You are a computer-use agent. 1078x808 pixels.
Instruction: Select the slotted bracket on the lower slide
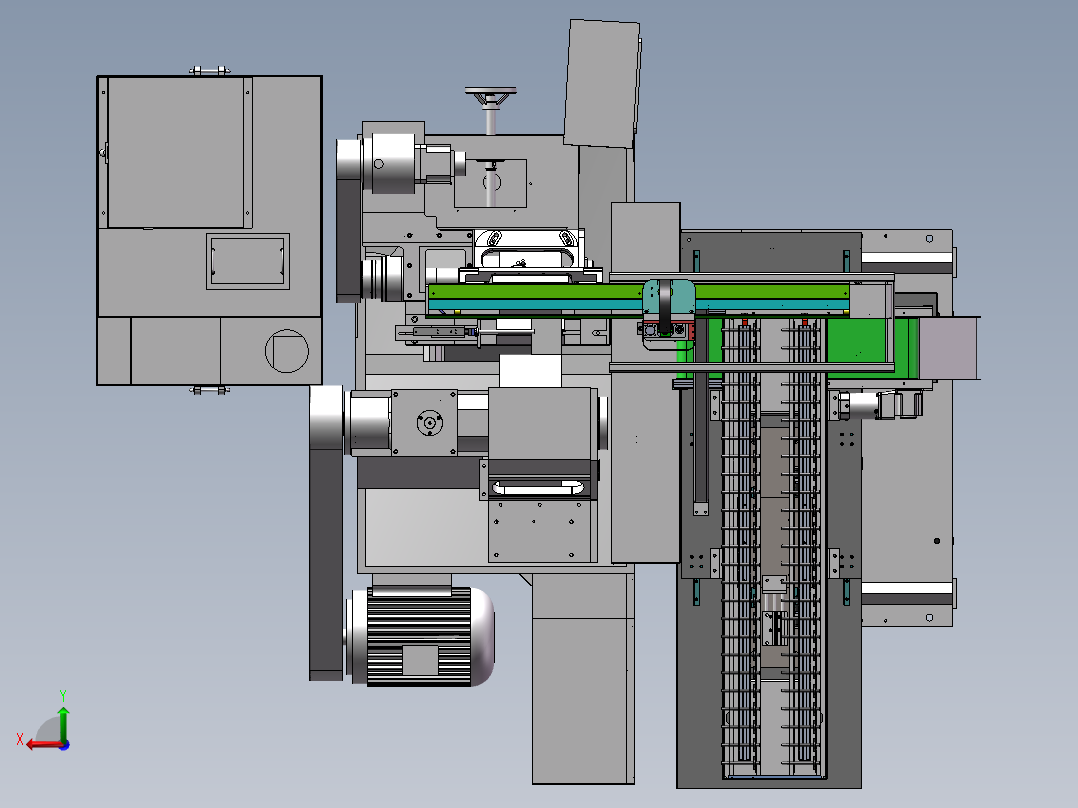click(538, 488)
